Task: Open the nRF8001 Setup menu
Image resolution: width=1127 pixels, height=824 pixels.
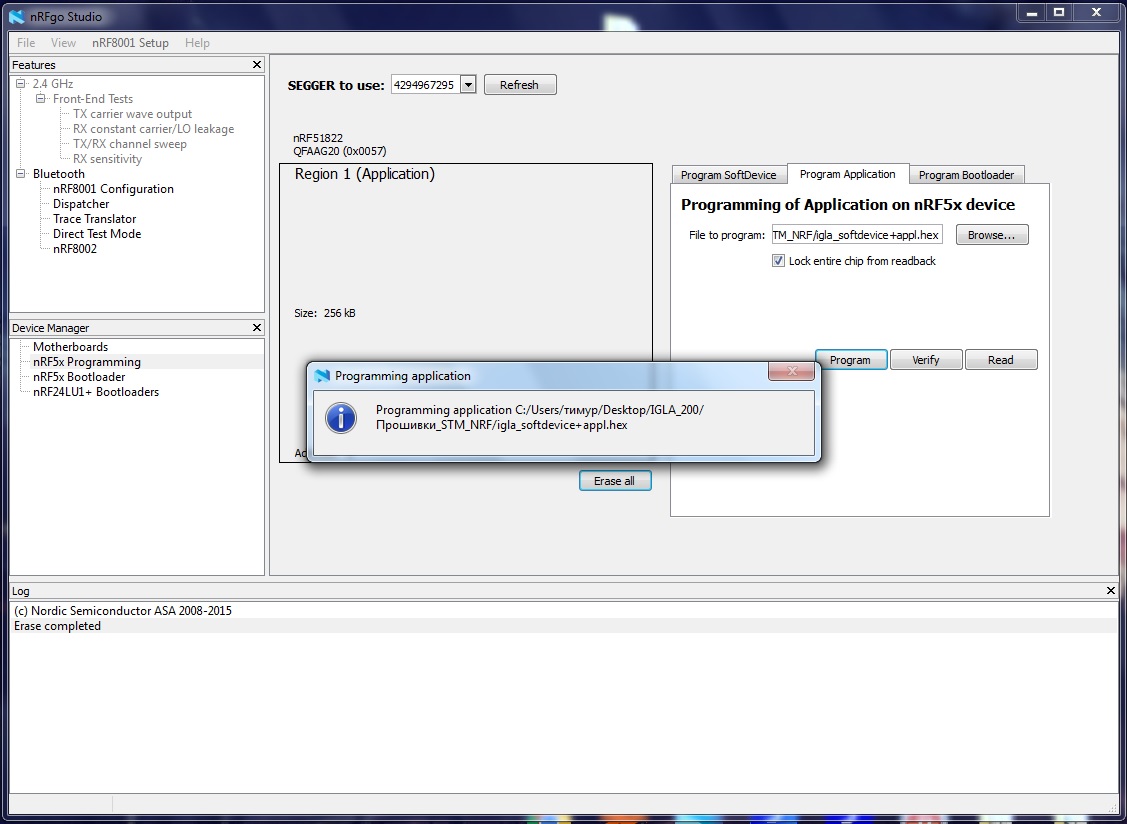Action: pyautogui.click(x=130, y=42)
